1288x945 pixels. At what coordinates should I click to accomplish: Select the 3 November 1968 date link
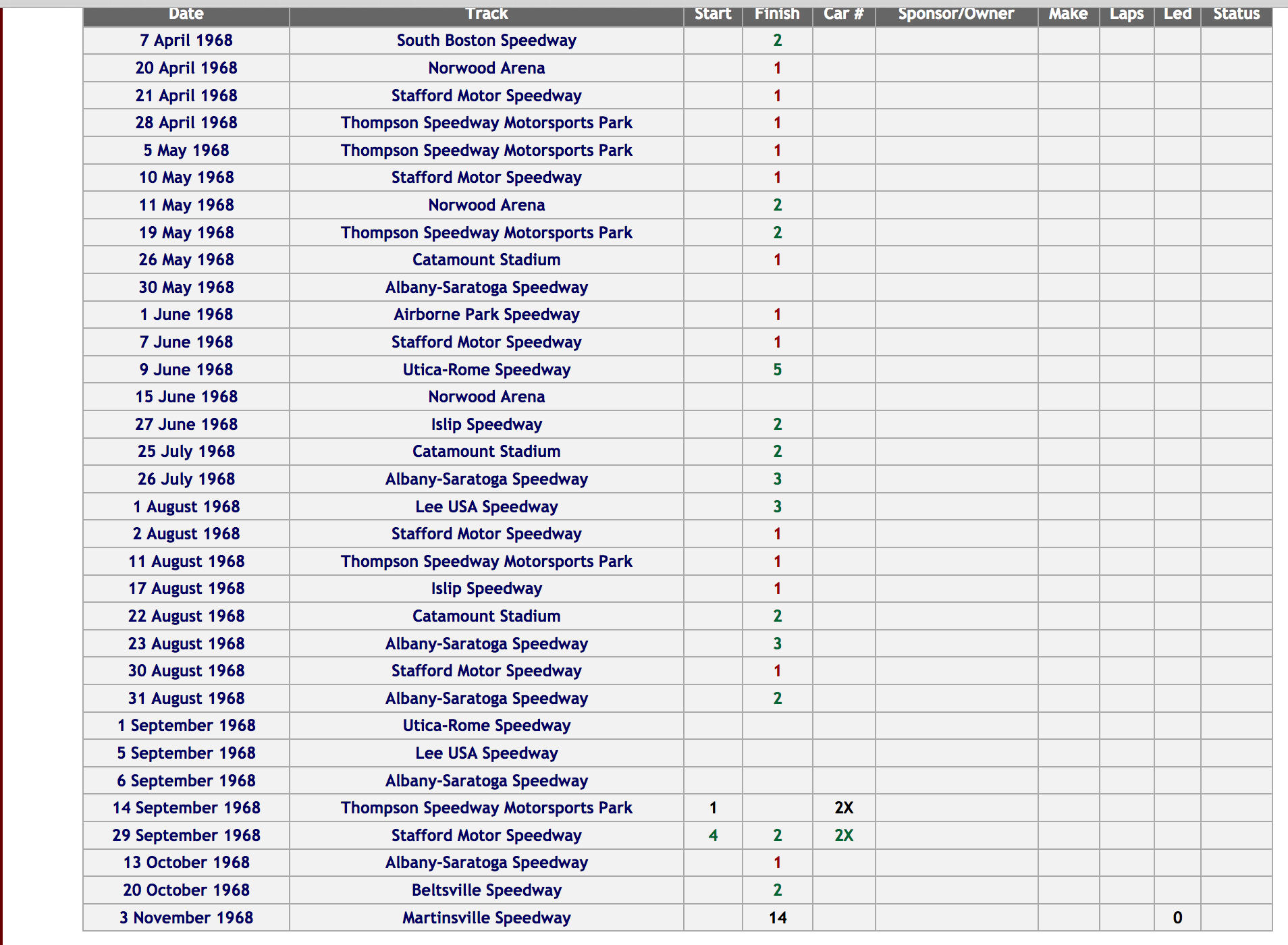point(186,918)
